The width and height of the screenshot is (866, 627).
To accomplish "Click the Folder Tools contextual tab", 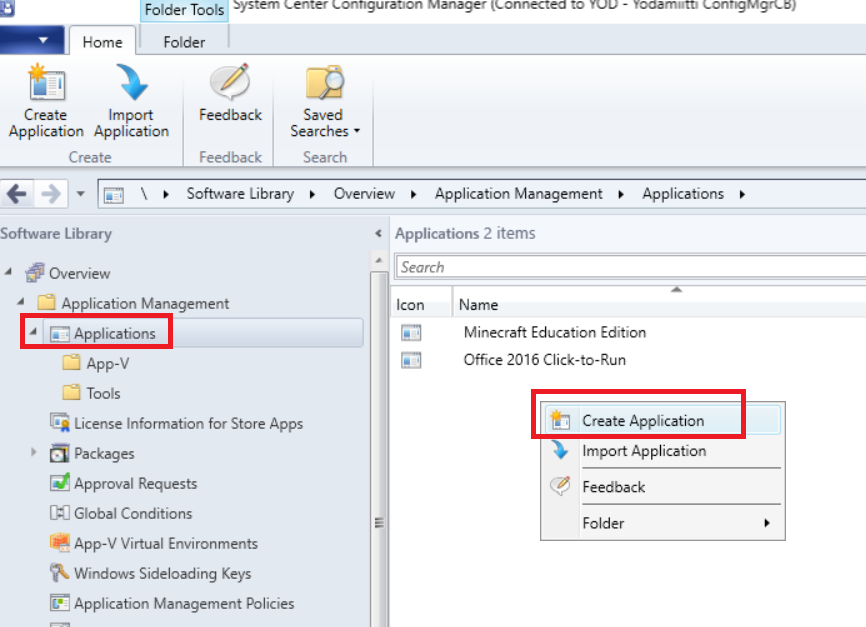I will click(x=184, y=10).
